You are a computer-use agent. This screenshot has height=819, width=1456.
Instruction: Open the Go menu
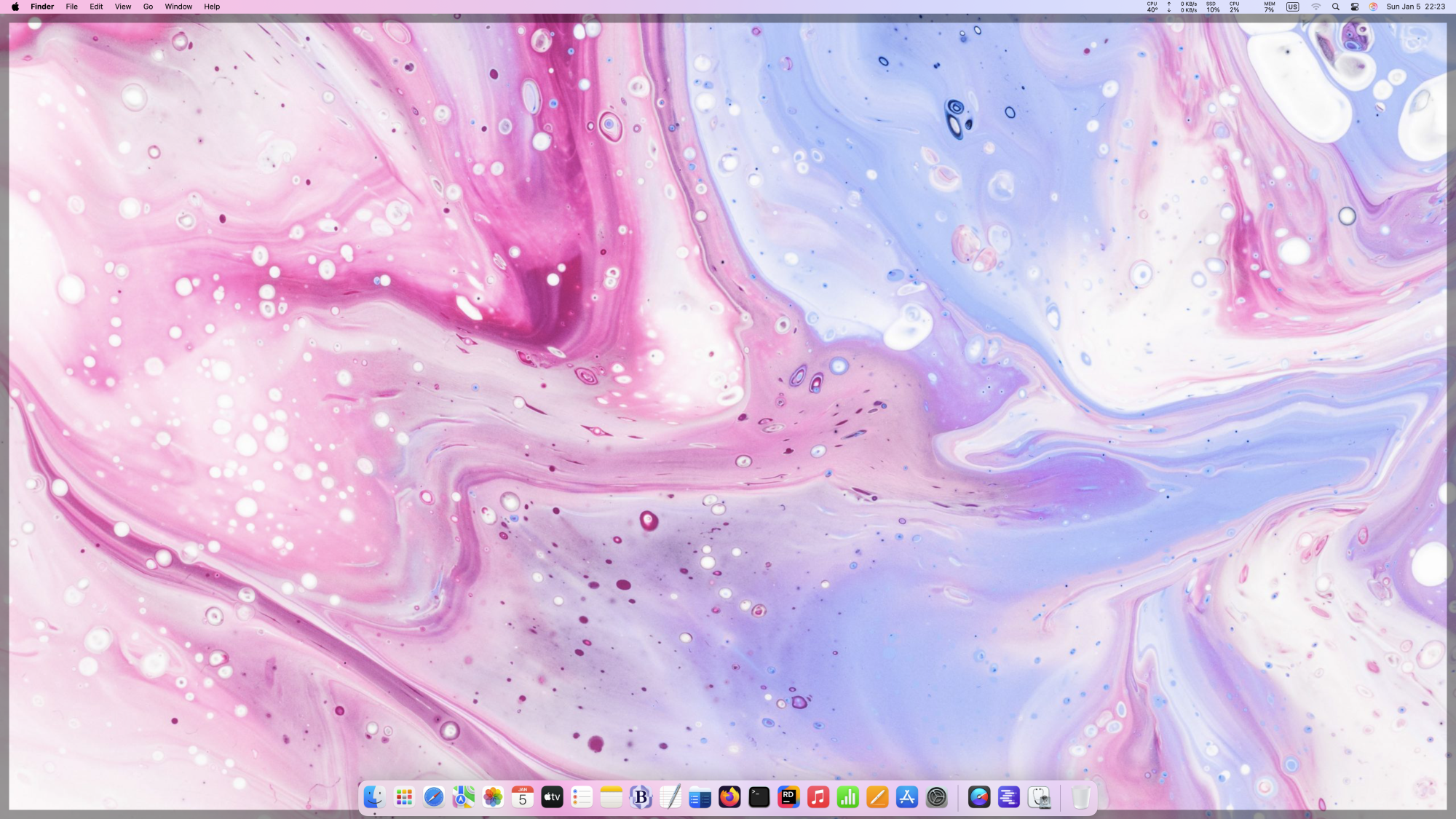[148, 7]
